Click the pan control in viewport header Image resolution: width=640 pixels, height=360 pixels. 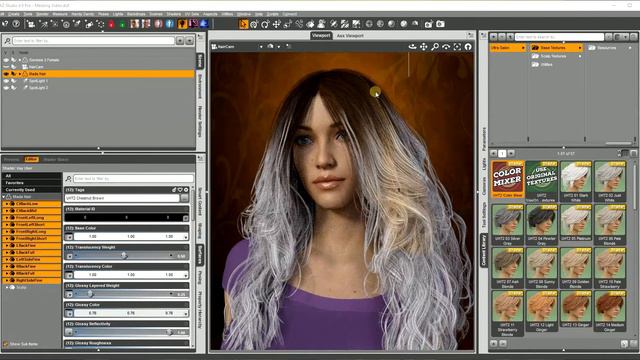pos(424,47)
